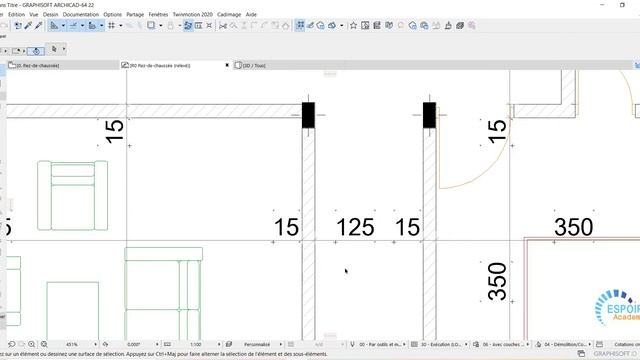Open the Cadimage menu

pos(229,14)
